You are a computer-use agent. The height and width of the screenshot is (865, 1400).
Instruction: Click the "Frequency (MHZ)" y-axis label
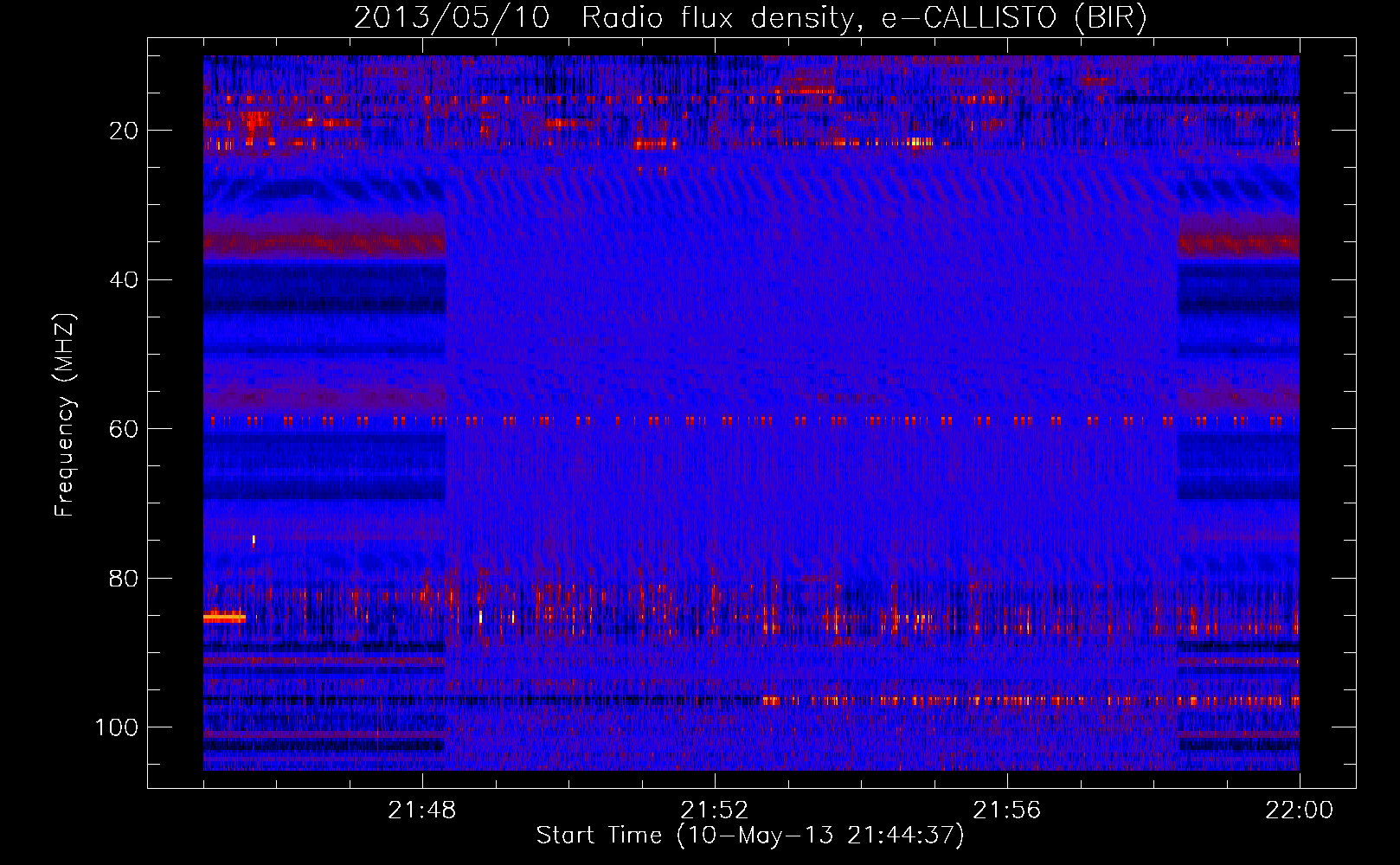click(x=65, y=414)
